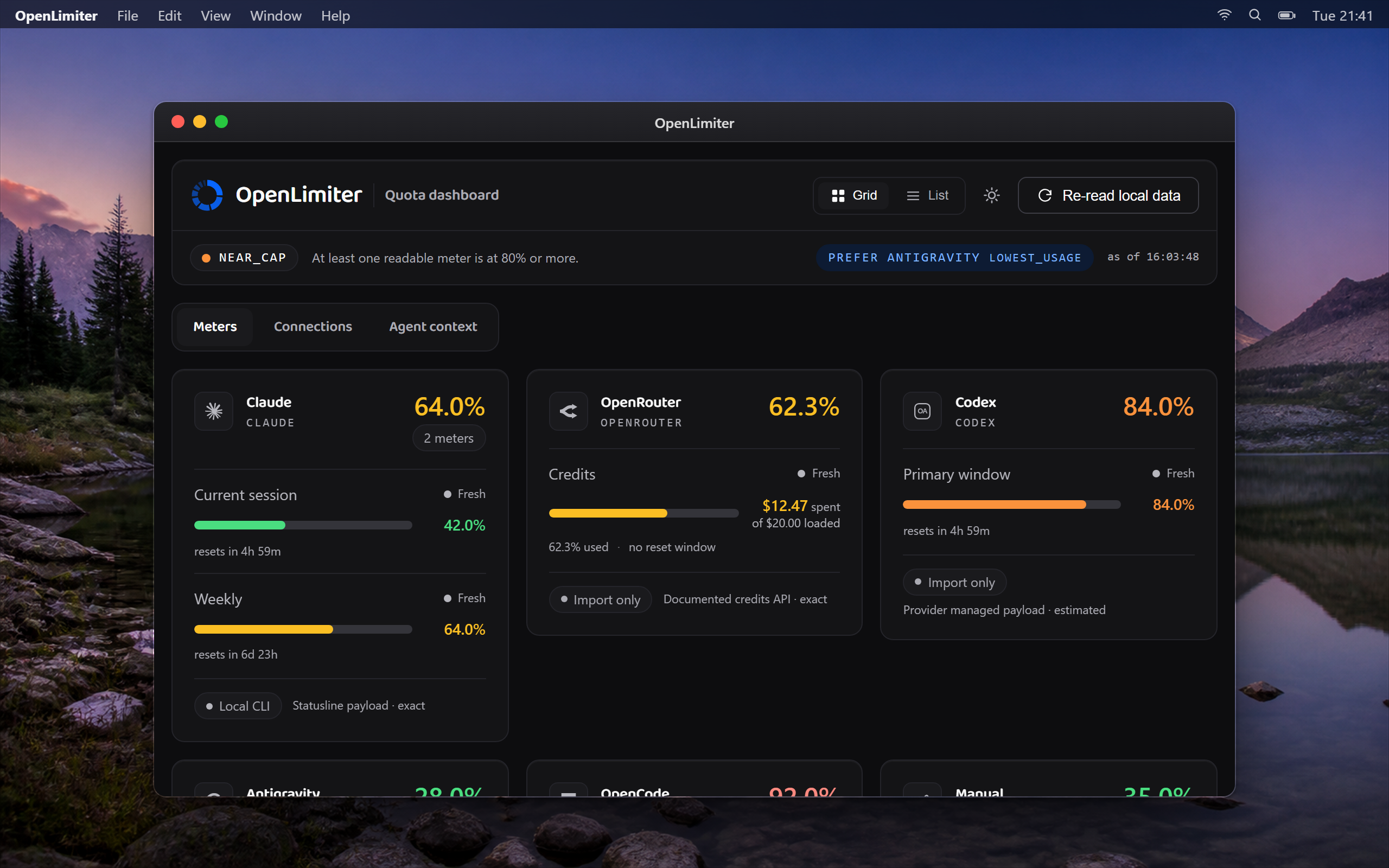Click the no reset window text

672,547
